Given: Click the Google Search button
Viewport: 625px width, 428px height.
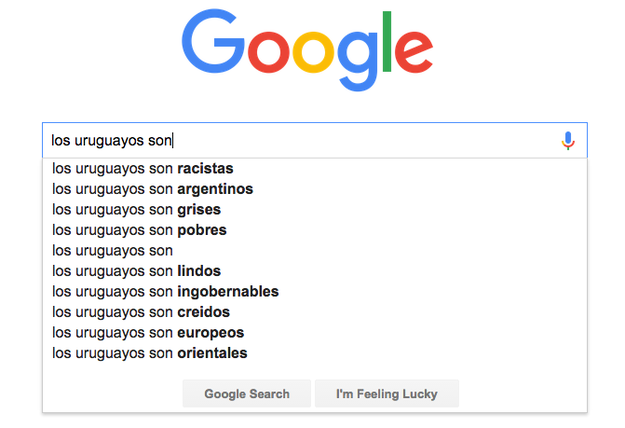Looking at the screenshot, I should pyautogui.click(x=247, y=394).
